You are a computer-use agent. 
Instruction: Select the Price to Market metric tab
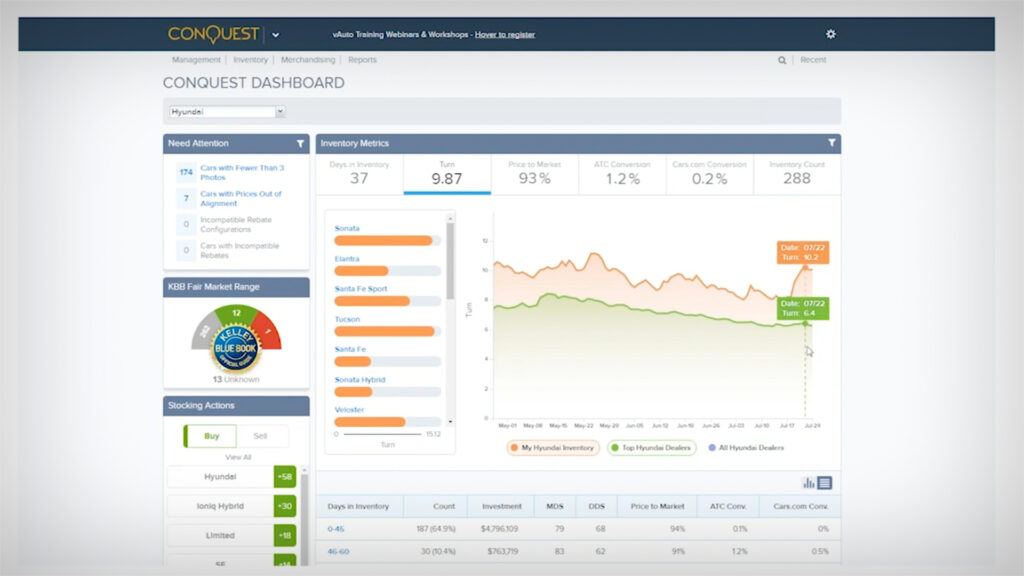534,174
